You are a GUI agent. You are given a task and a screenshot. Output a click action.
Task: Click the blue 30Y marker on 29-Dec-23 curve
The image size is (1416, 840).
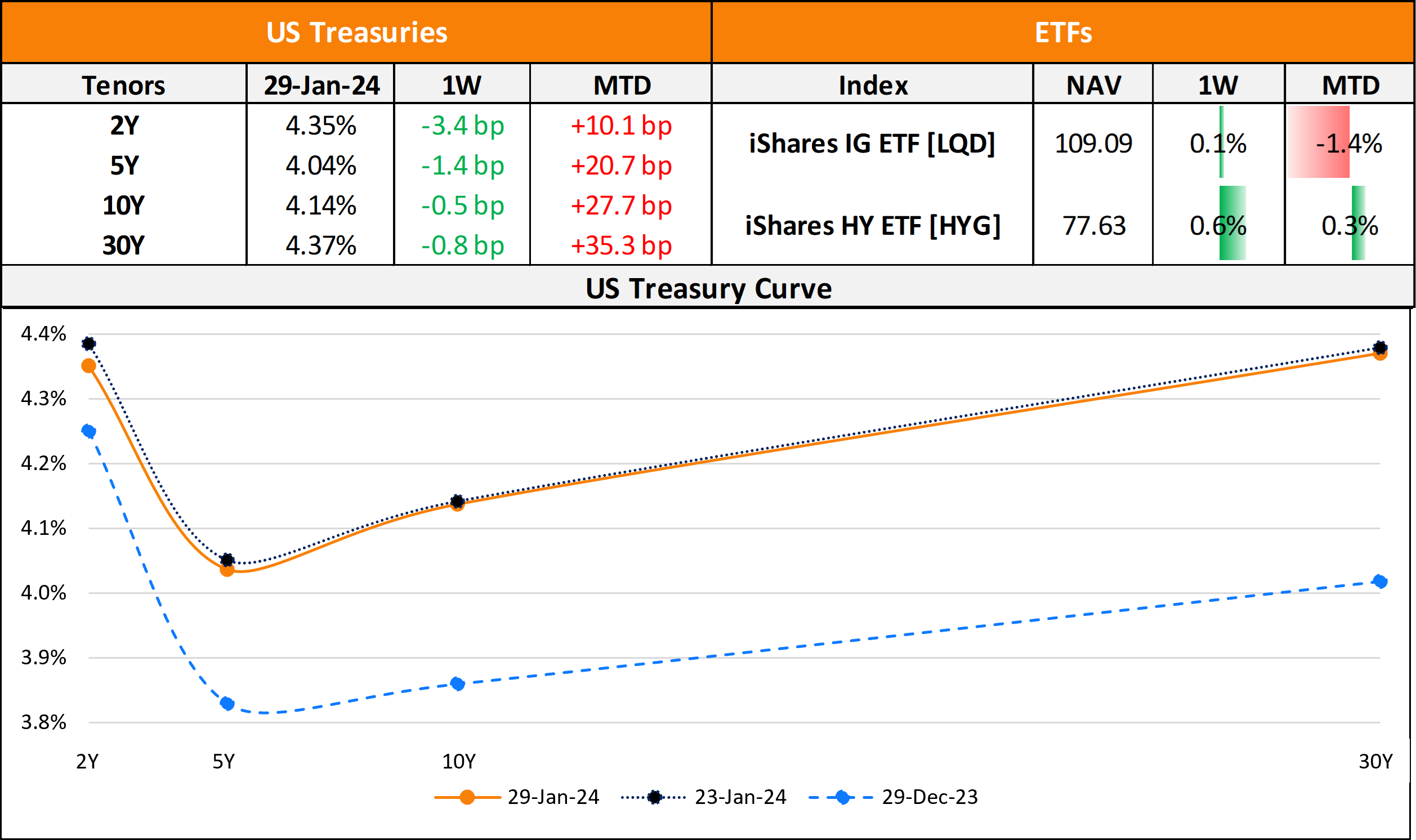tap(1380, 582)
